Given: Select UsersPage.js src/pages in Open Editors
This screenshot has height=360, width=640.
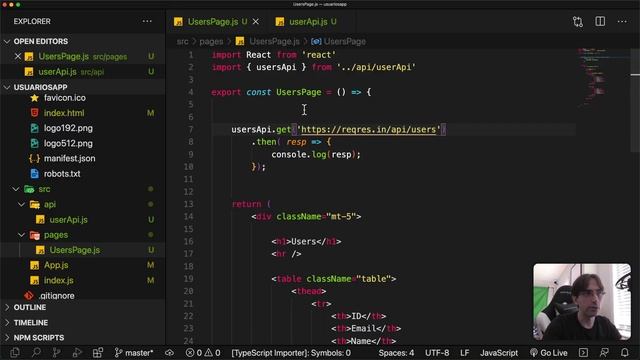Looking at the screenshot, I should [x=83, y=56].
